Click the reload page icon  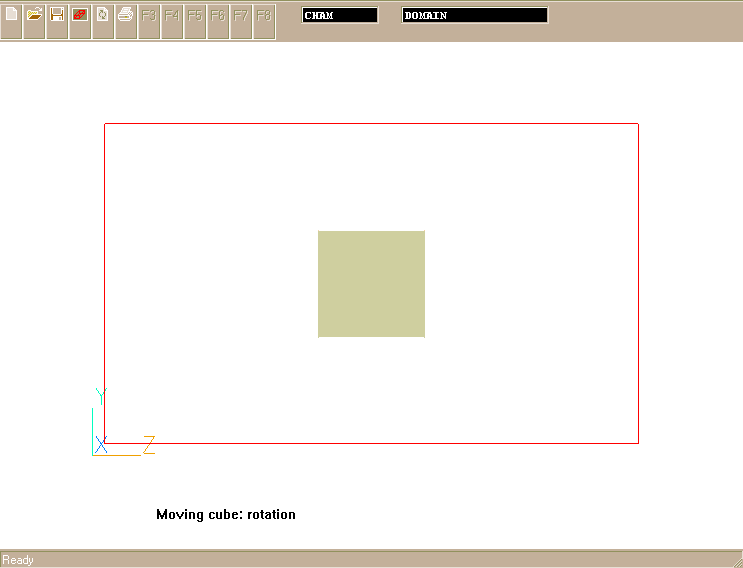[103, 15]
